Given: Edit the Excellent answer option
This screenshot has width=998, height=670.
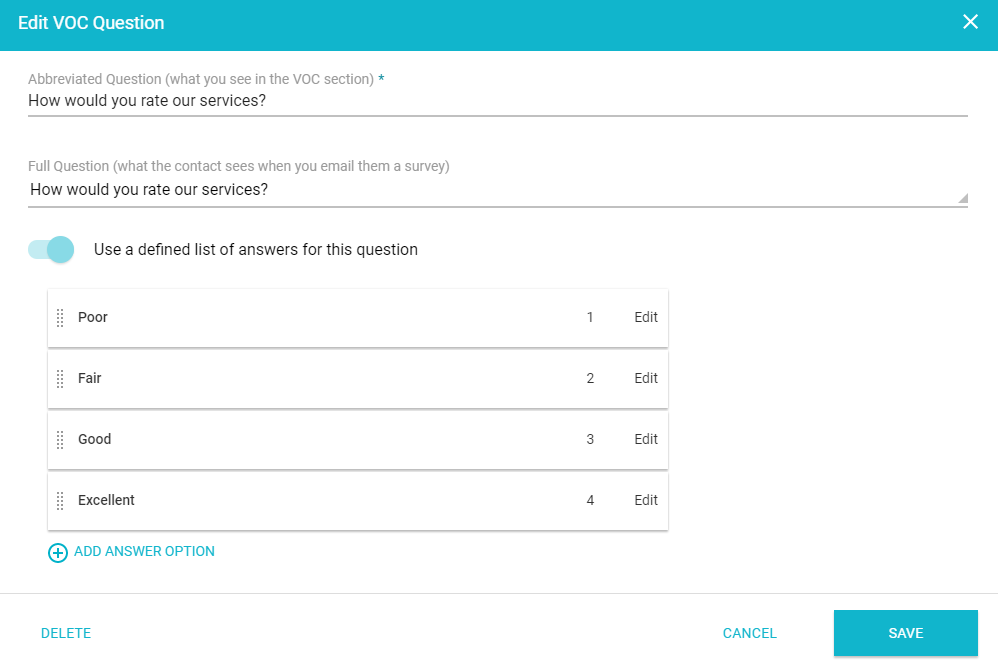Looking at the screenshot, I should pos(645,500).
